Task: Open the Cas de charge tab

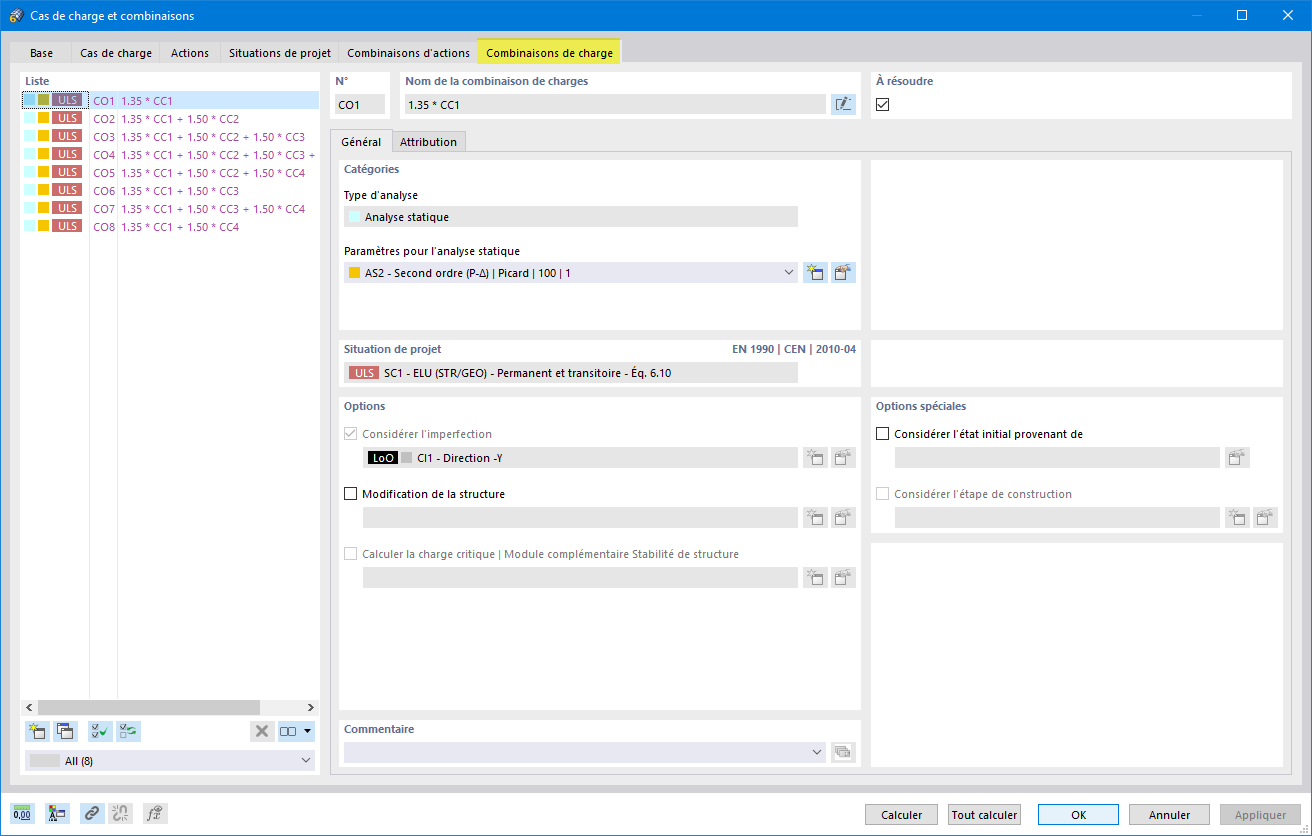Action: coord(116,52)
